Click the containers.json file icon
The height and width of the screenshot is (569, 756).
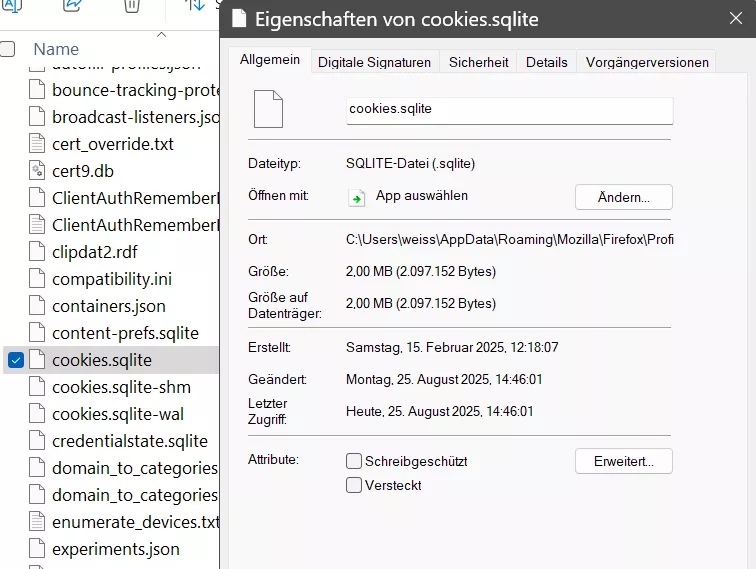tap(37, 306)
